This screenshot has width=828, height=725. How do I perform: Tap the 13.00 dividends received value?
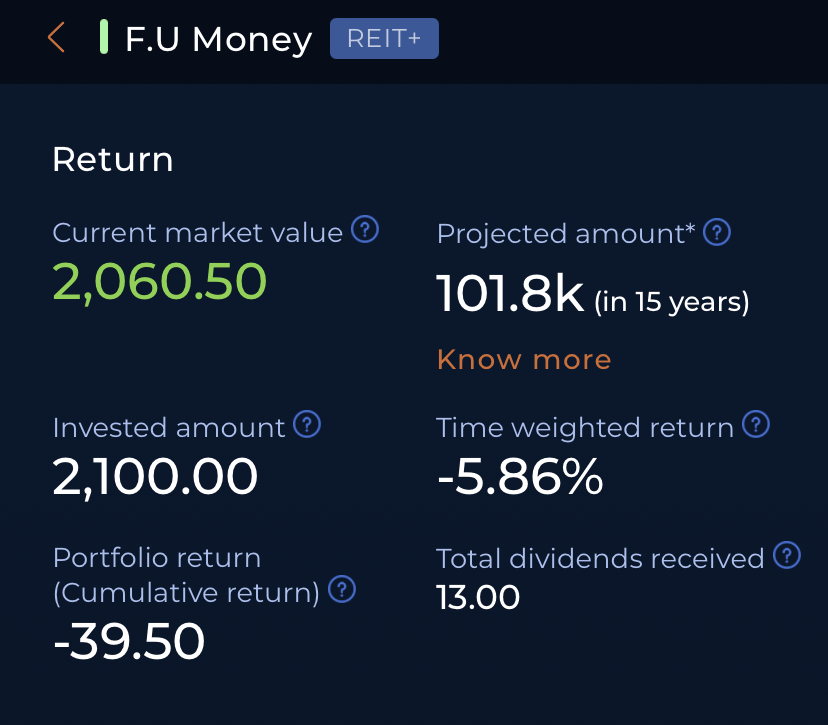pyautogui.click(x=478, y=598)
